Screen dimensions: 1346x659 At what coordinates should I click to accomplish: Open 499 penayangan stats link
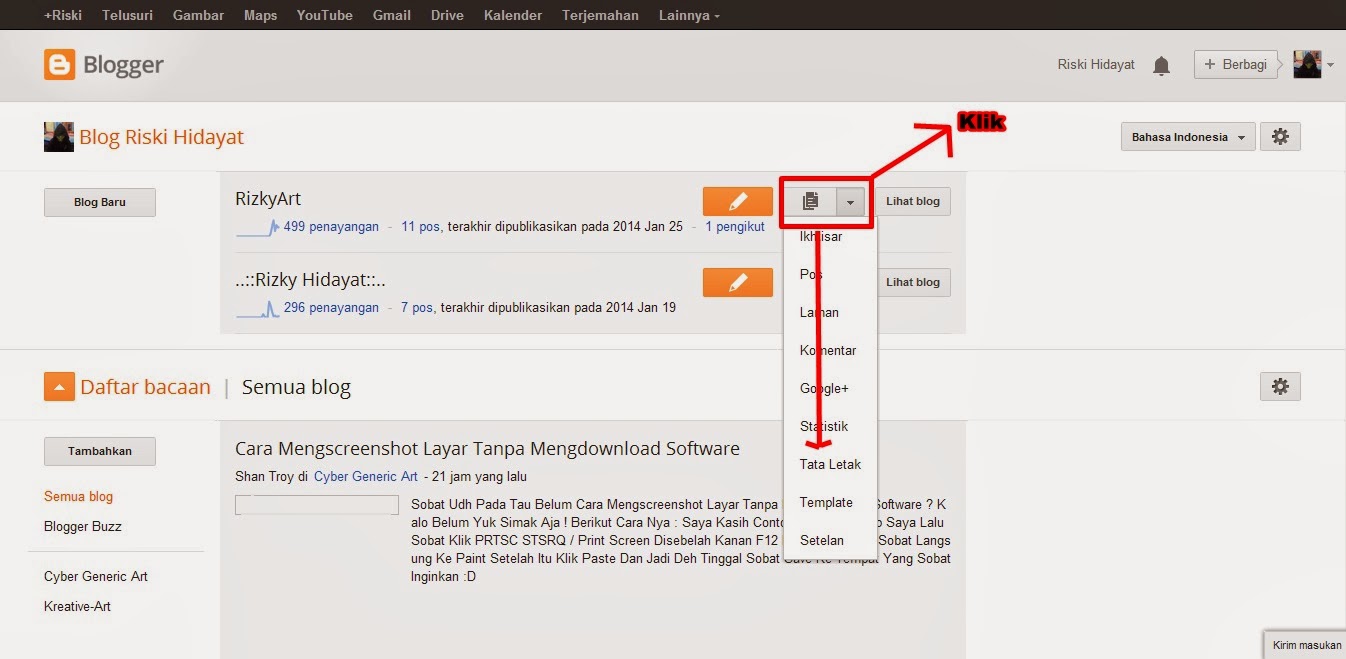[331, 227]
